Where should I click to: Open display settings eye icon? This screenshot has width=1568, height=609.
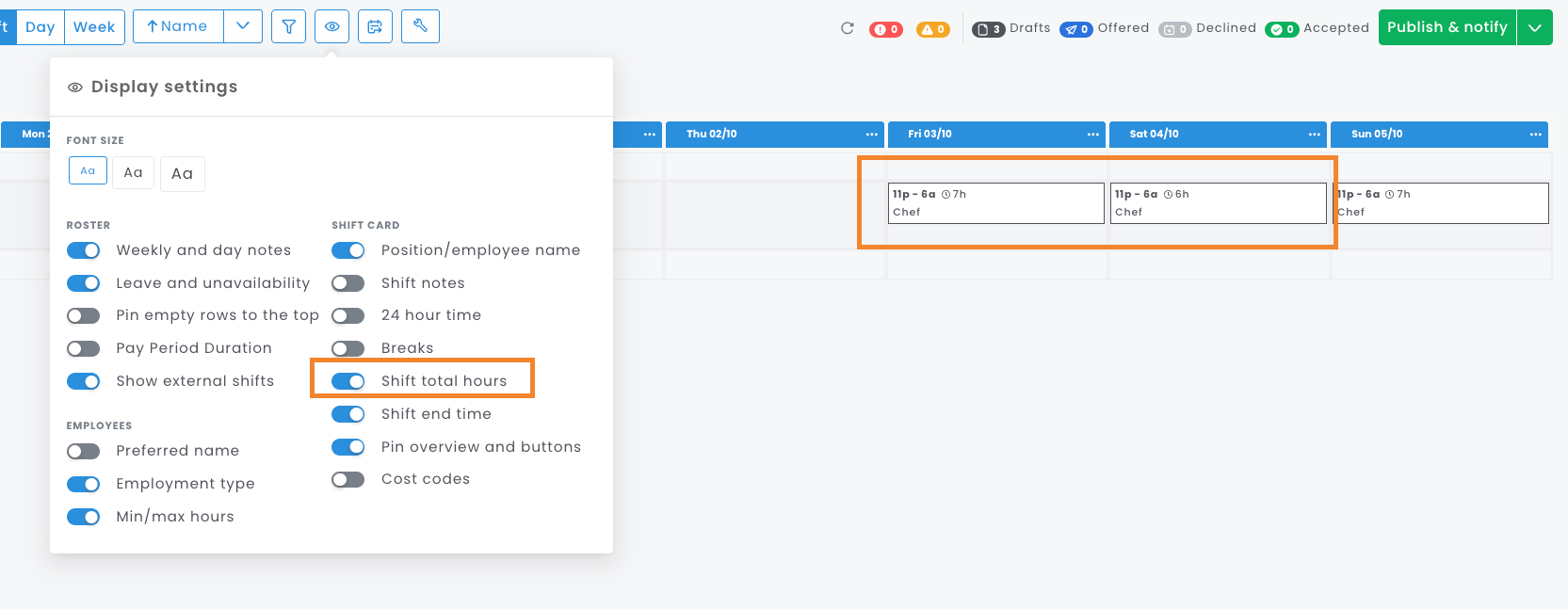(331, 26)
